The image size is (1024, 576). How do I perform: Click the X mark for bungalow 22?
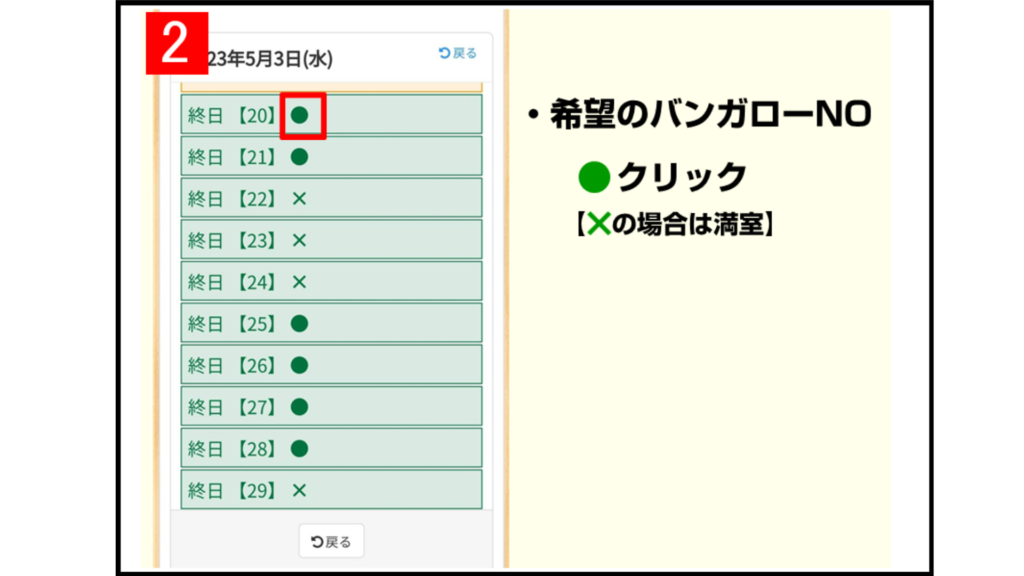(x=299, y=199)
